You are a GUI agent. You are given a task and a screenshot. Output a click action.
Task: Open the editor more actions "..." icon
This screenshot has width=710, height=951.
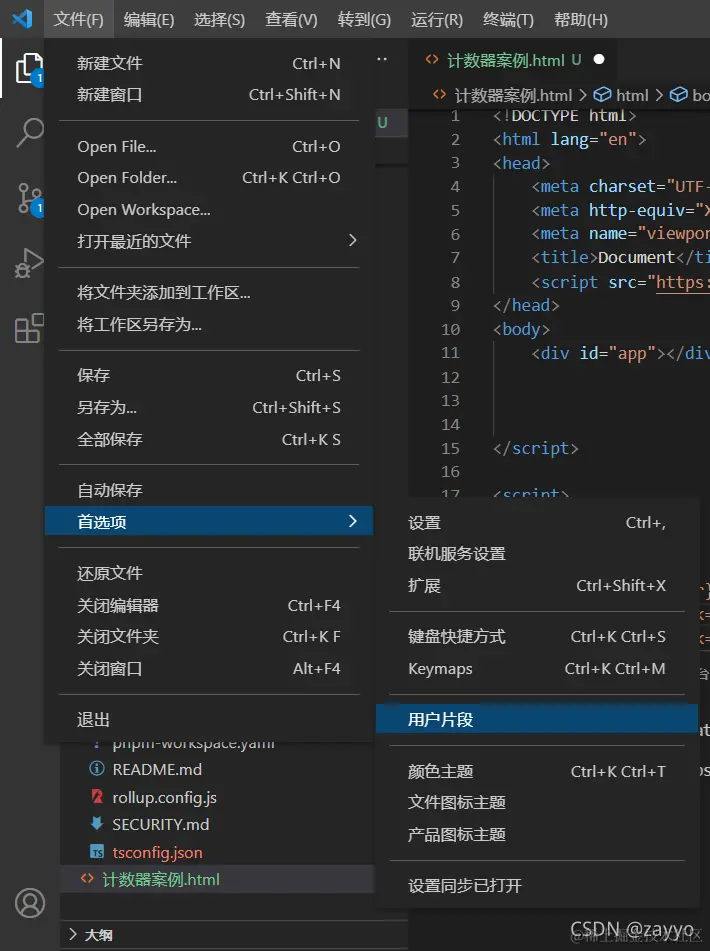tap(381, 58)
